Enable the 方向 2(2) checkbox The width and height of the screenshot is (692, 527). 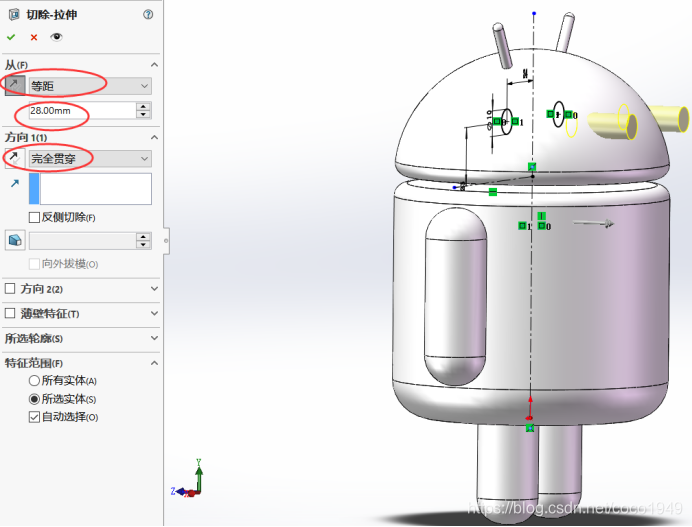point(10,289)
